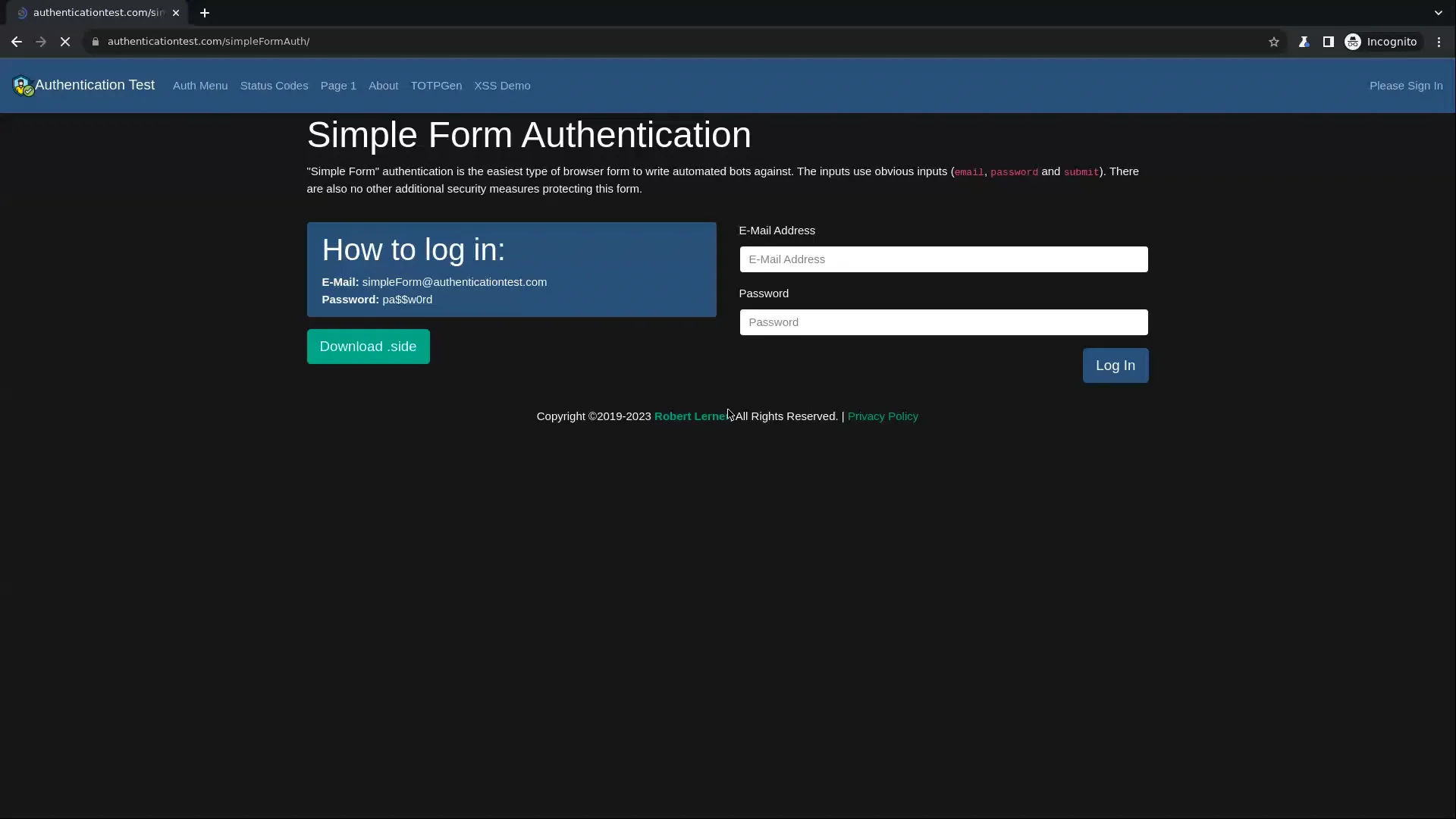Viewport: 1456px width, 819px height.
Task: Click the red 'email' code text
Action: [968, 172]
